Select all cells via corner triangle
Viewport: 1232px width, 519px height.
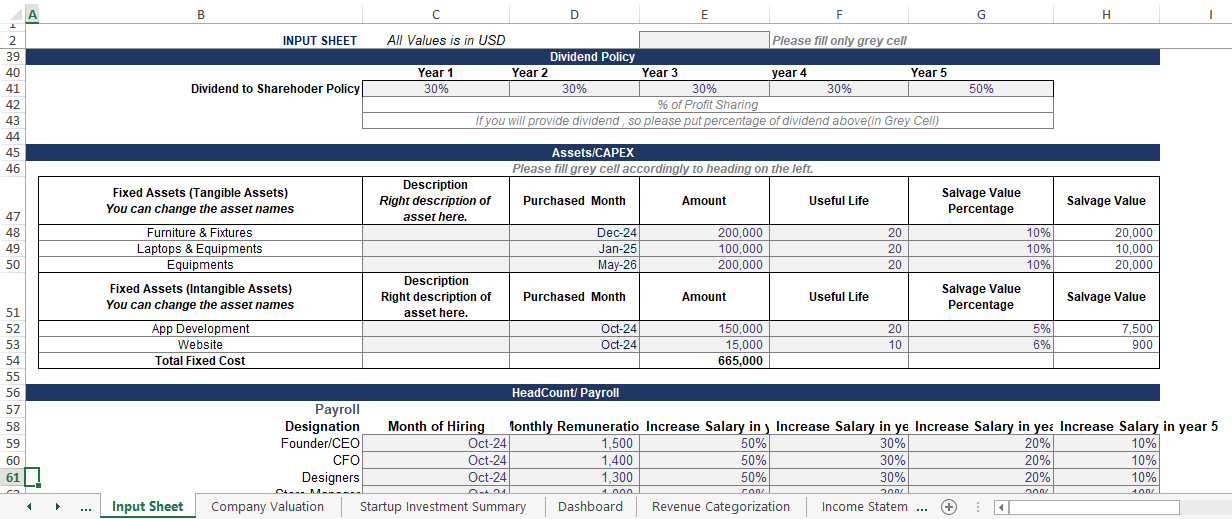[13, 14]
